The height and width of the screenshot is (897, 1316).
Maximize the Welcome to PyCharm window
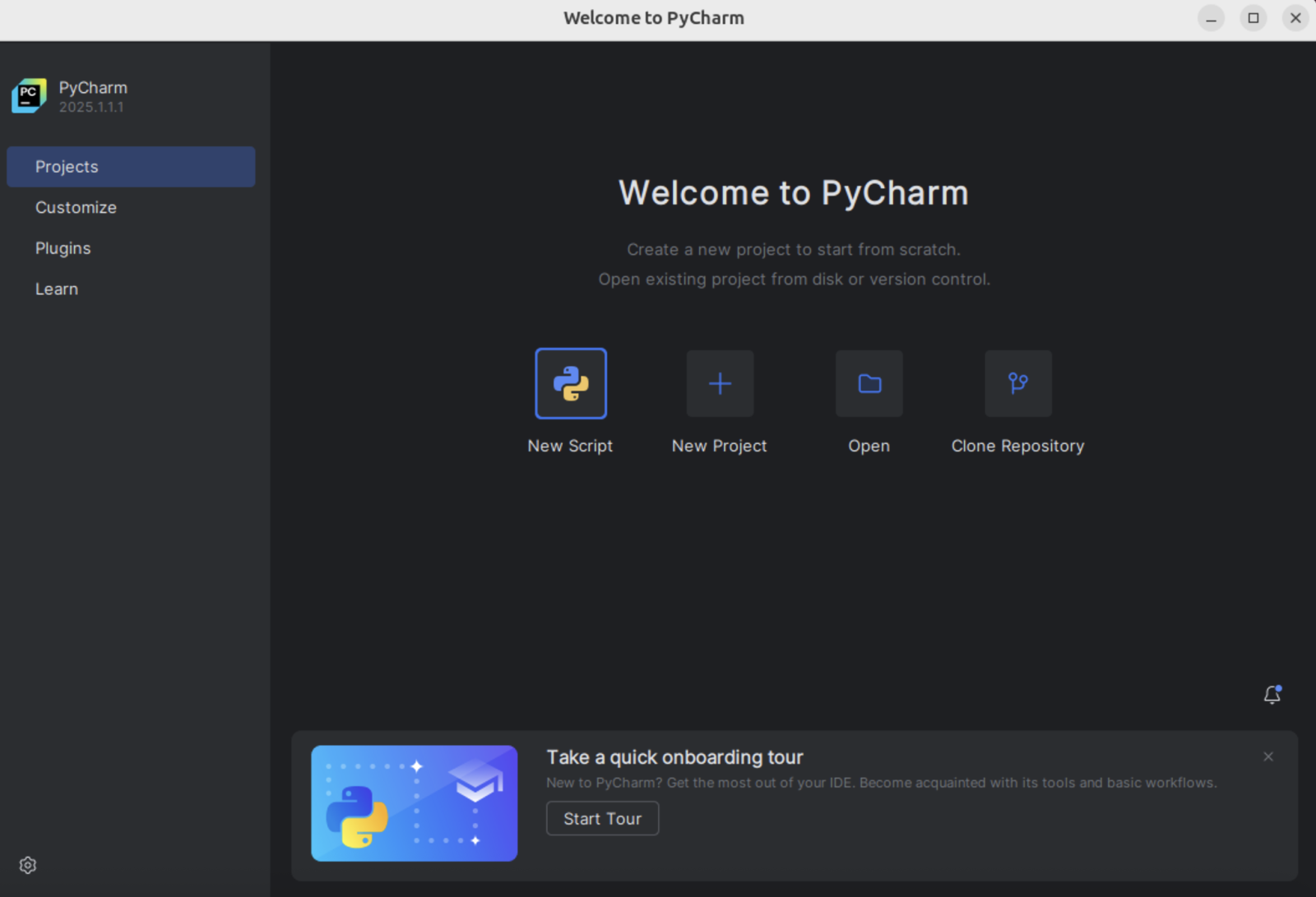tap(1253, 18)
